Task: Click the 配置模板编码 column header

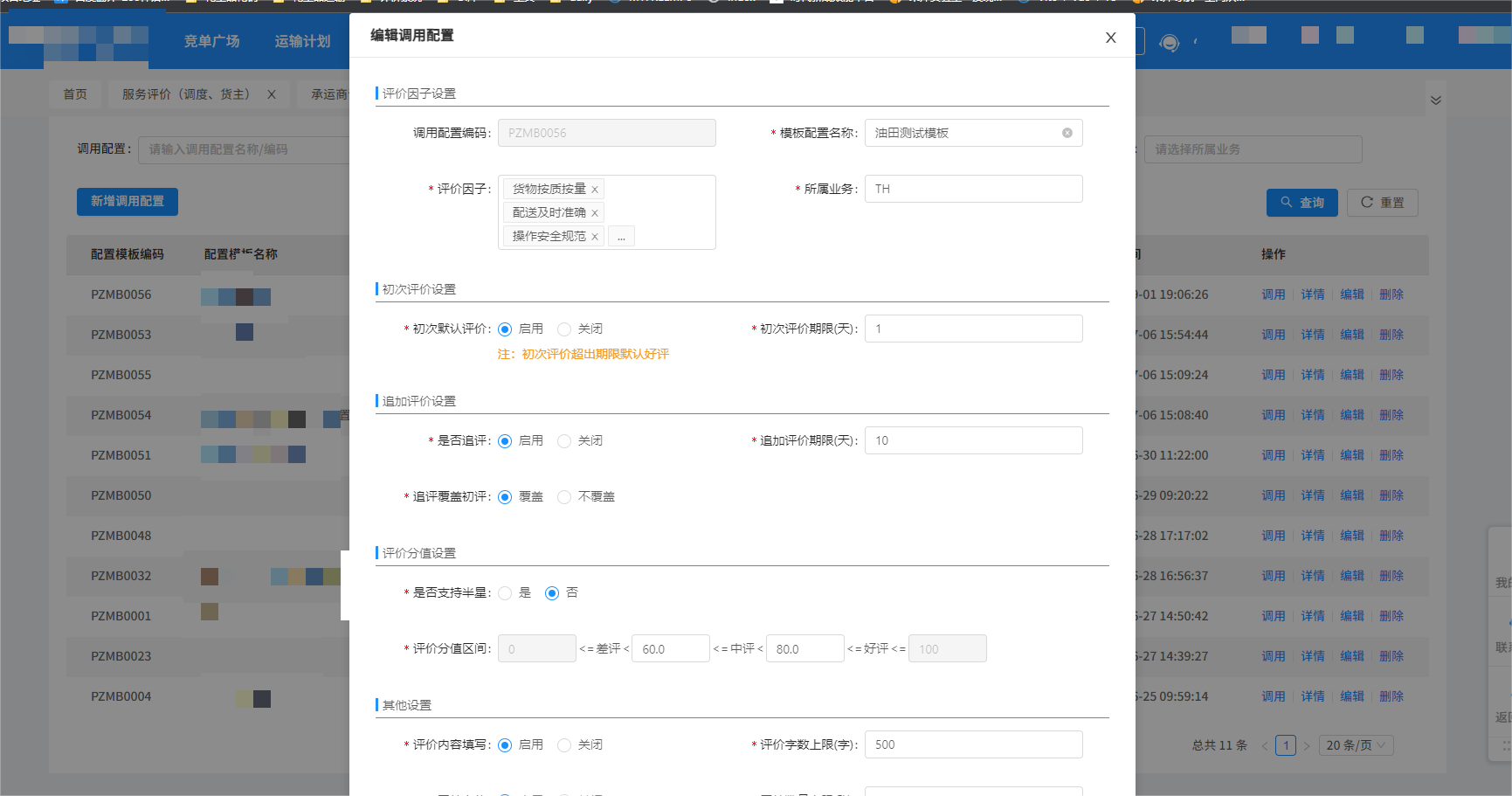Action: coord(128,254)
